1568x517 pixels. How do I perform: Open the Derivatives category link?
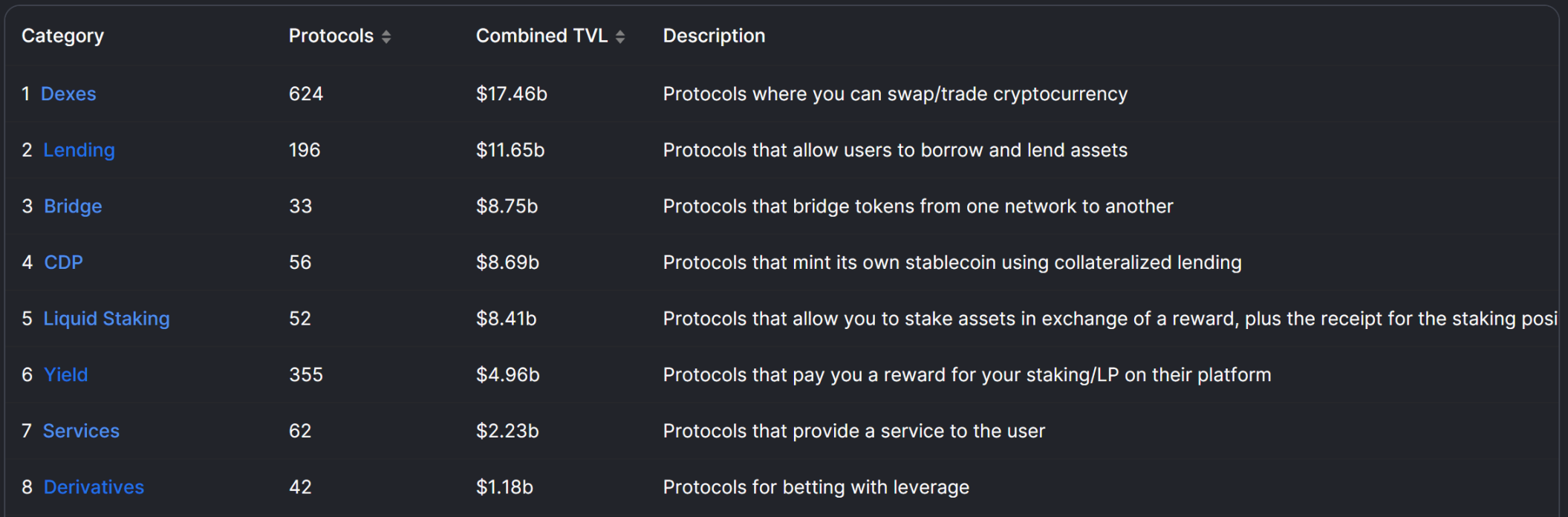pyautogui.click(x=94, y=487)
